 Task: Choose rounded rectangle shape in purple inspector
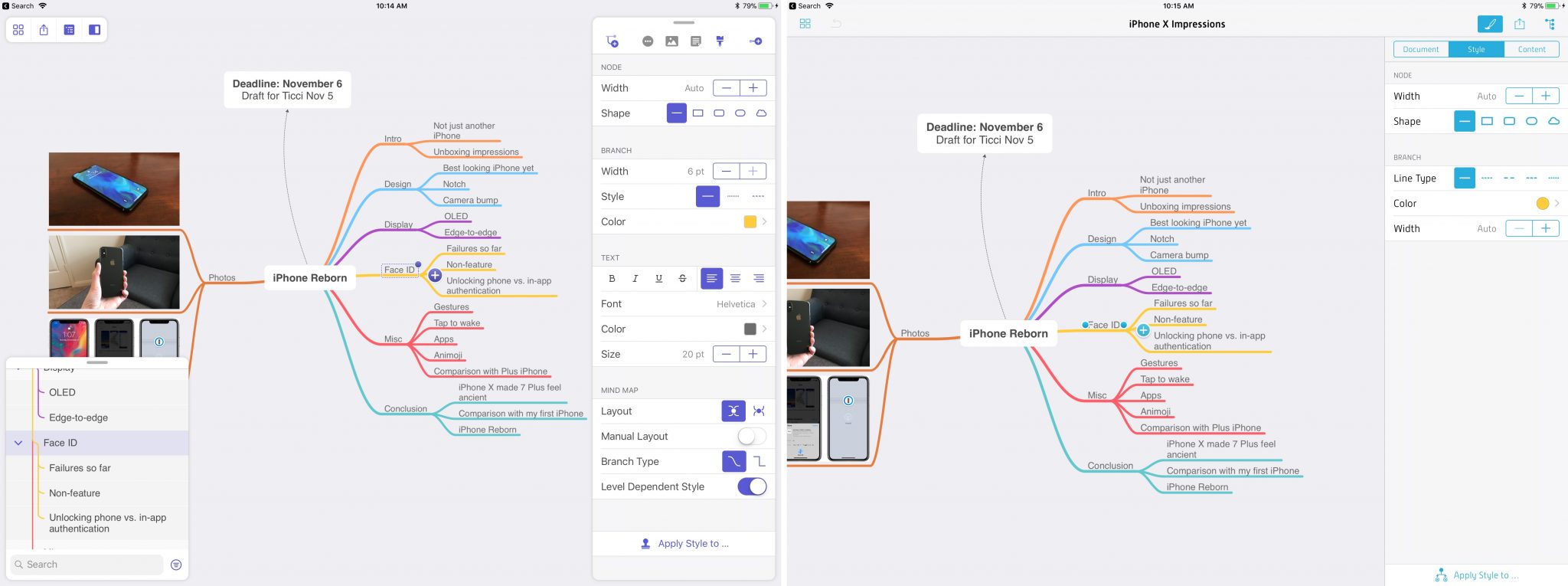coord(719,113)
